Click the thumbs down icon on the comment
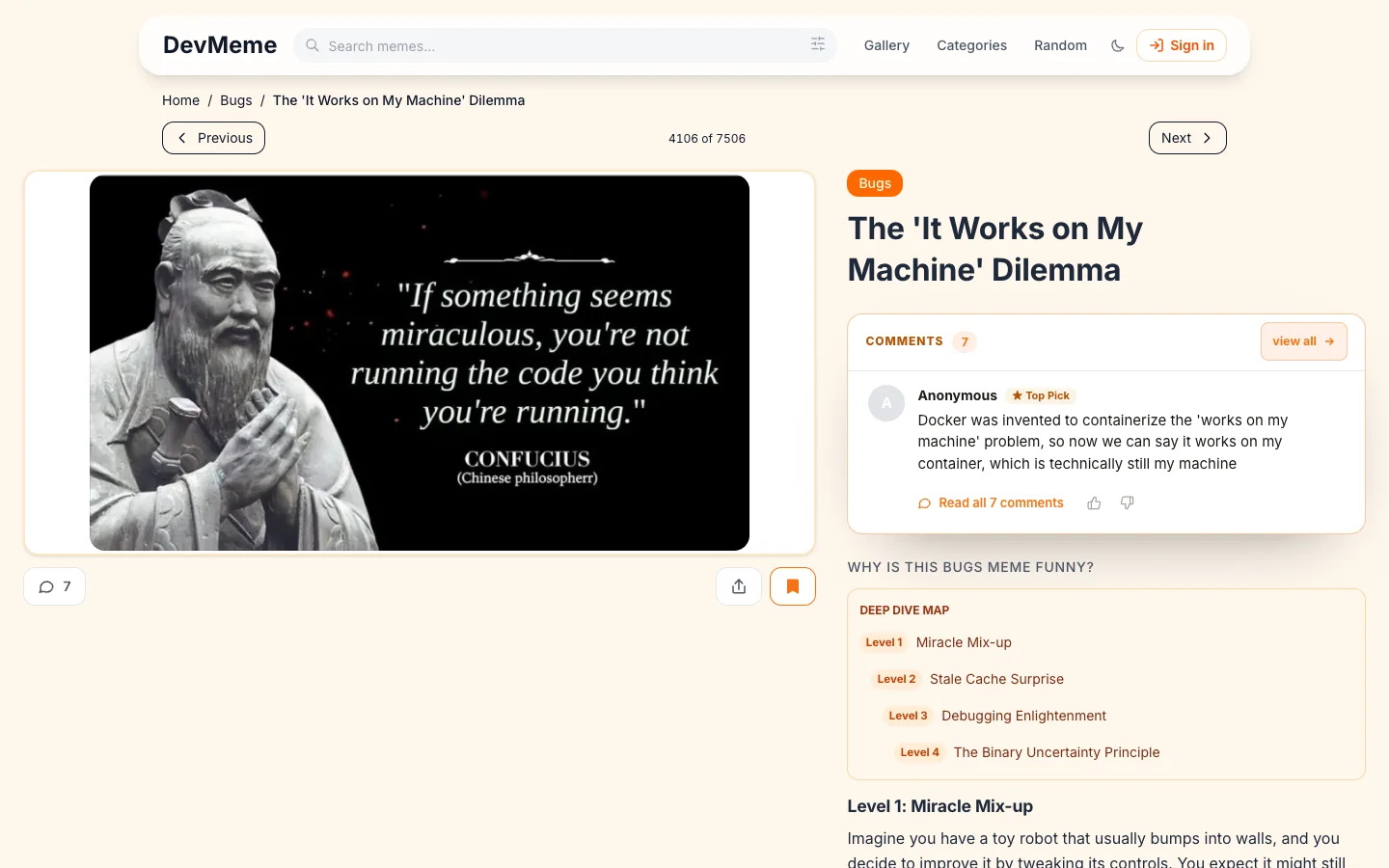The width and height of the screenshot is (1389, 868). click(x=1127, y=503)
